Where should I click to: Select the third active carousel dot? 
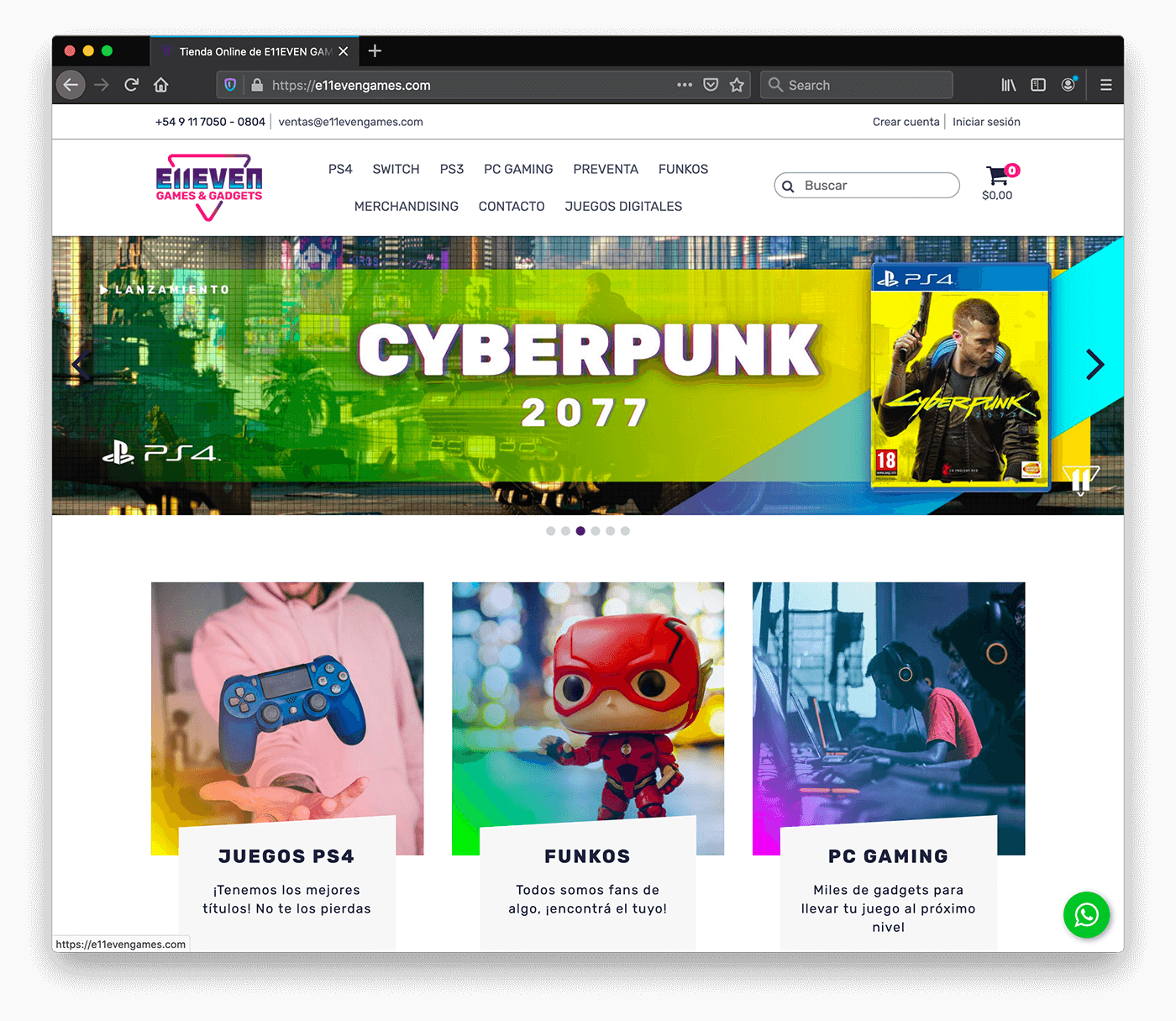point(580,531)
